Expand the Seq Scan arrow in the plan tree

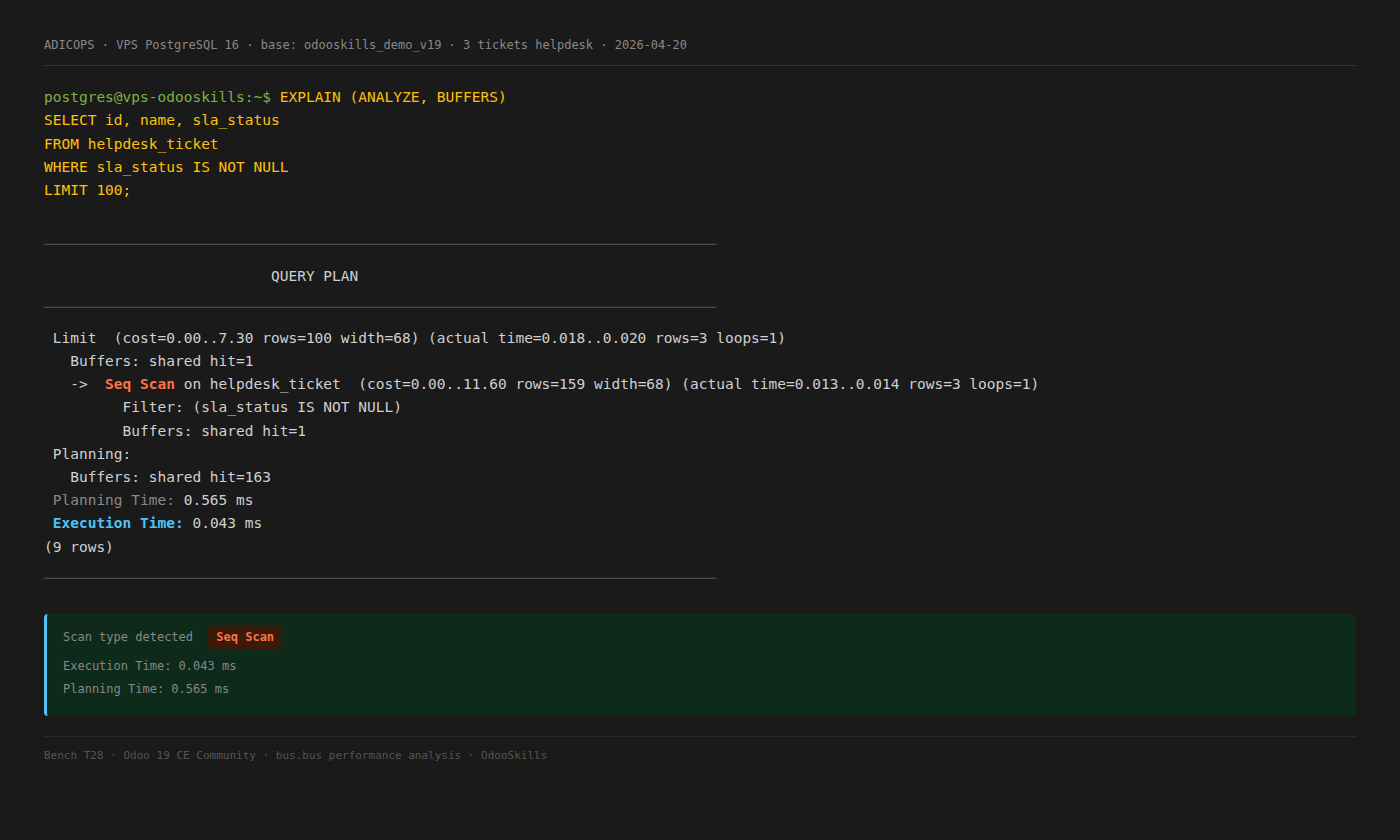click(79, 383)
